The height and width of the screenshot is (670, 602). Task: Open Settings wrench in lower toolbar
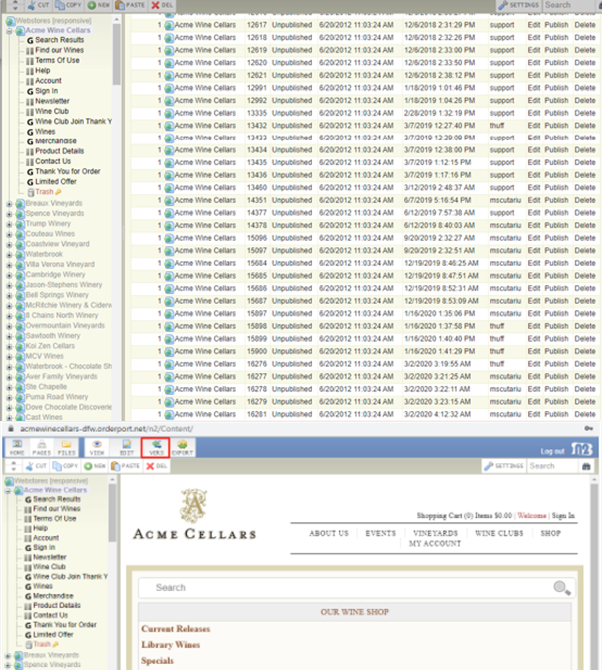point(503,466)
